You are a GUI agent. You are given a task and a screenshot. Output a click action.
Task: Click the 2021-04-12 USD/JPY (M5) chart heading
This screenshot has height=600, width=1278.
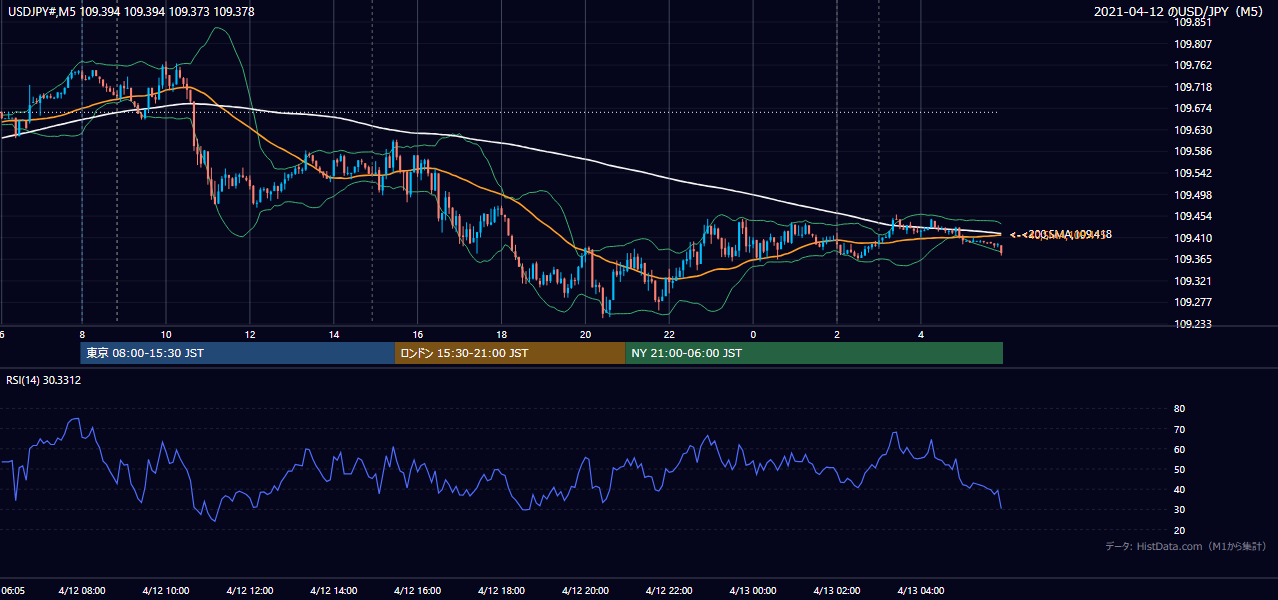tap(1181, 12)
